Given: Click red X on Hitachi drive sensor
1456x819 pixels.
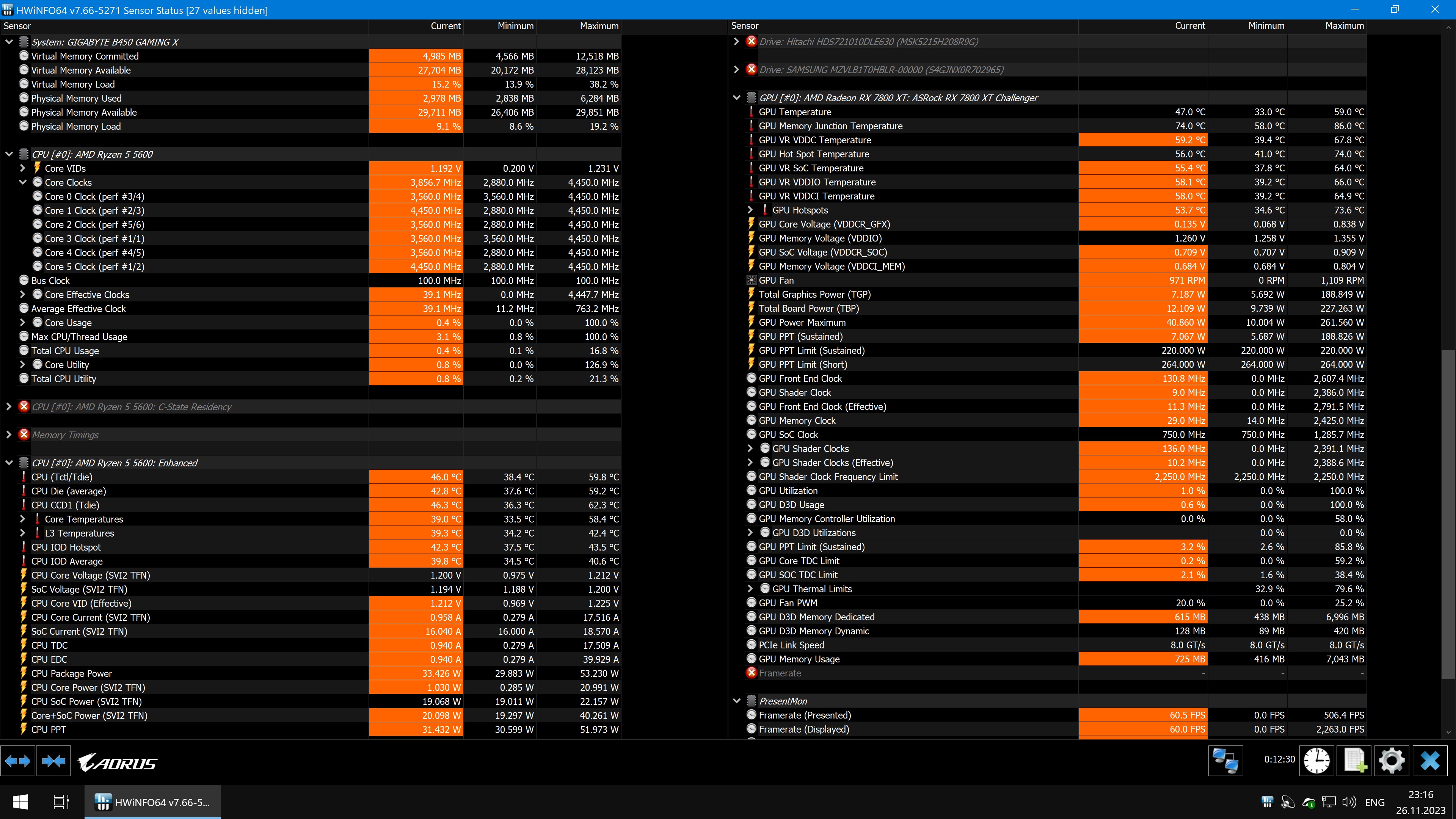Looking at the screenshot, I should tap(751, 41).
